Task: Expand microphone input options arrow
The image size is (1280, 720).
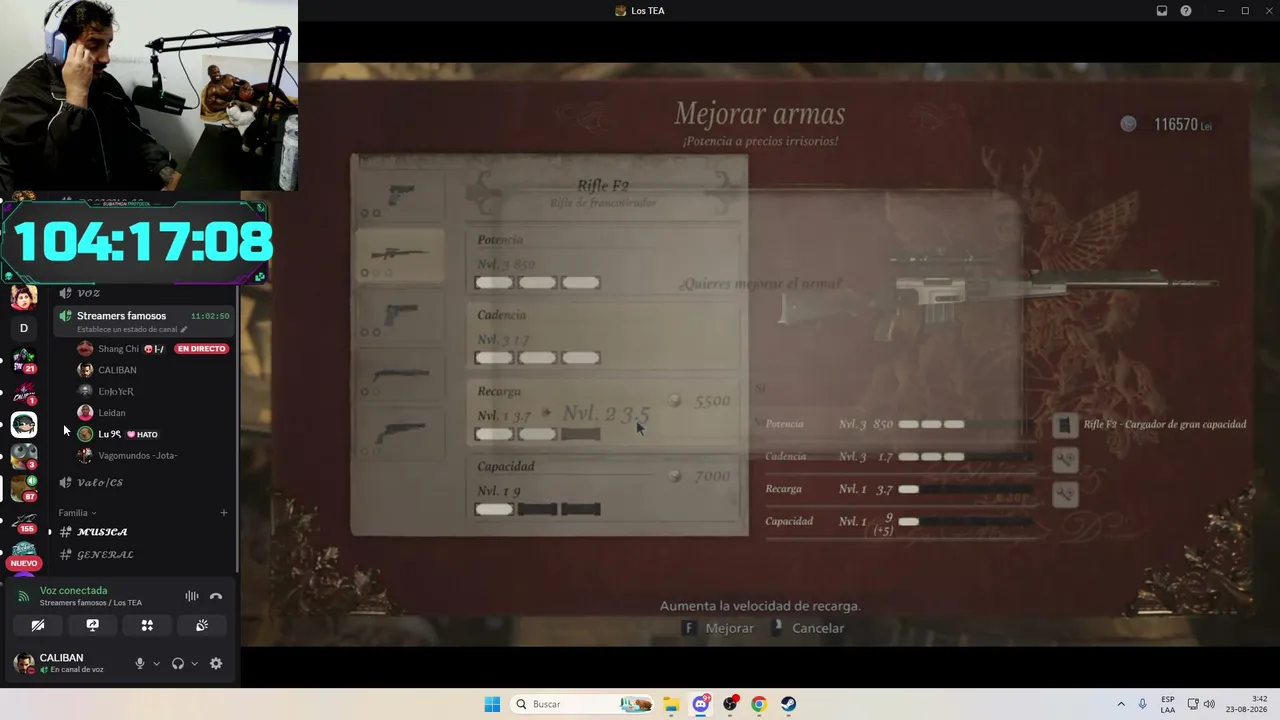Action: [156, 663]
